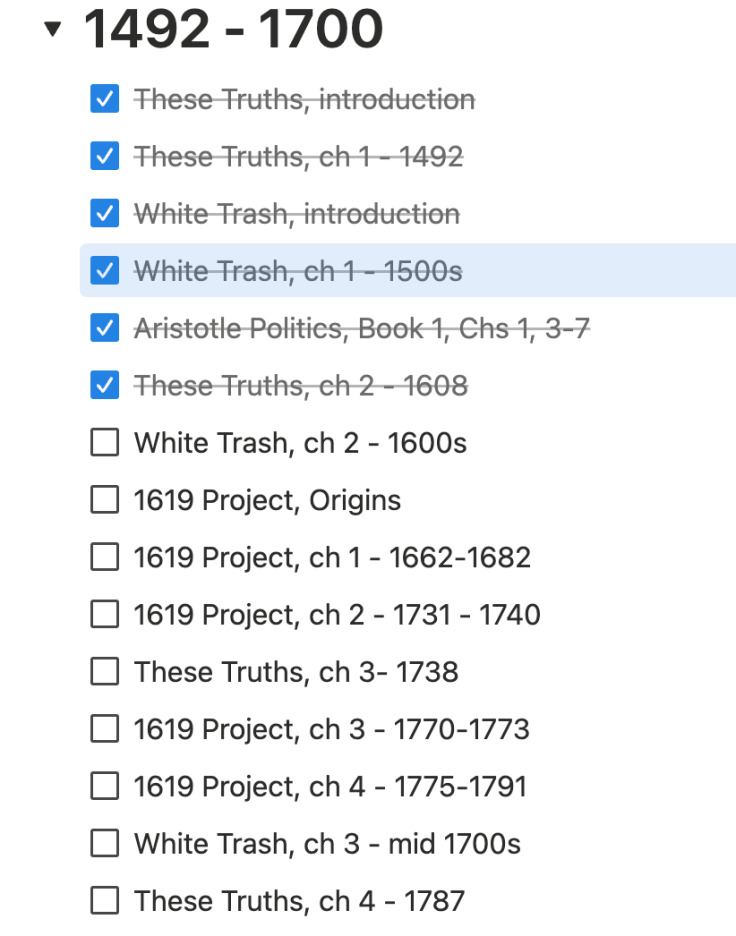Click the 1492 - 1700 heading text
Viewport: 736px width, 936px height.
click(233, 29)
